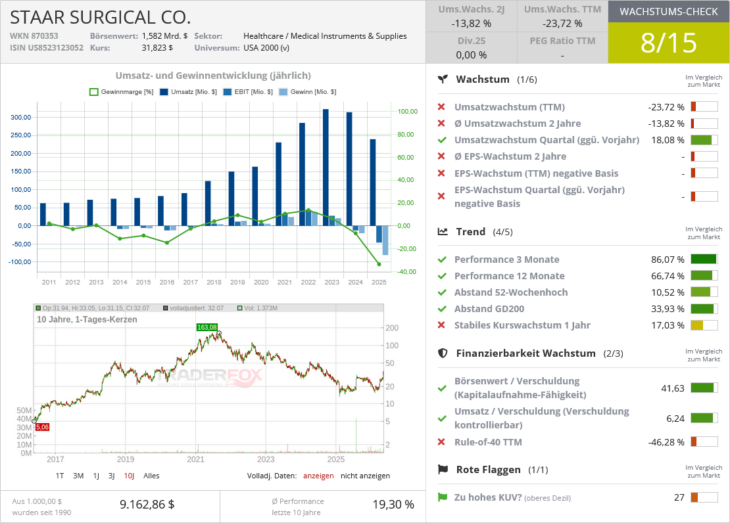730x523 pixels.
Task: Click the 19,30 % performance value
Action: coord(393,504)
